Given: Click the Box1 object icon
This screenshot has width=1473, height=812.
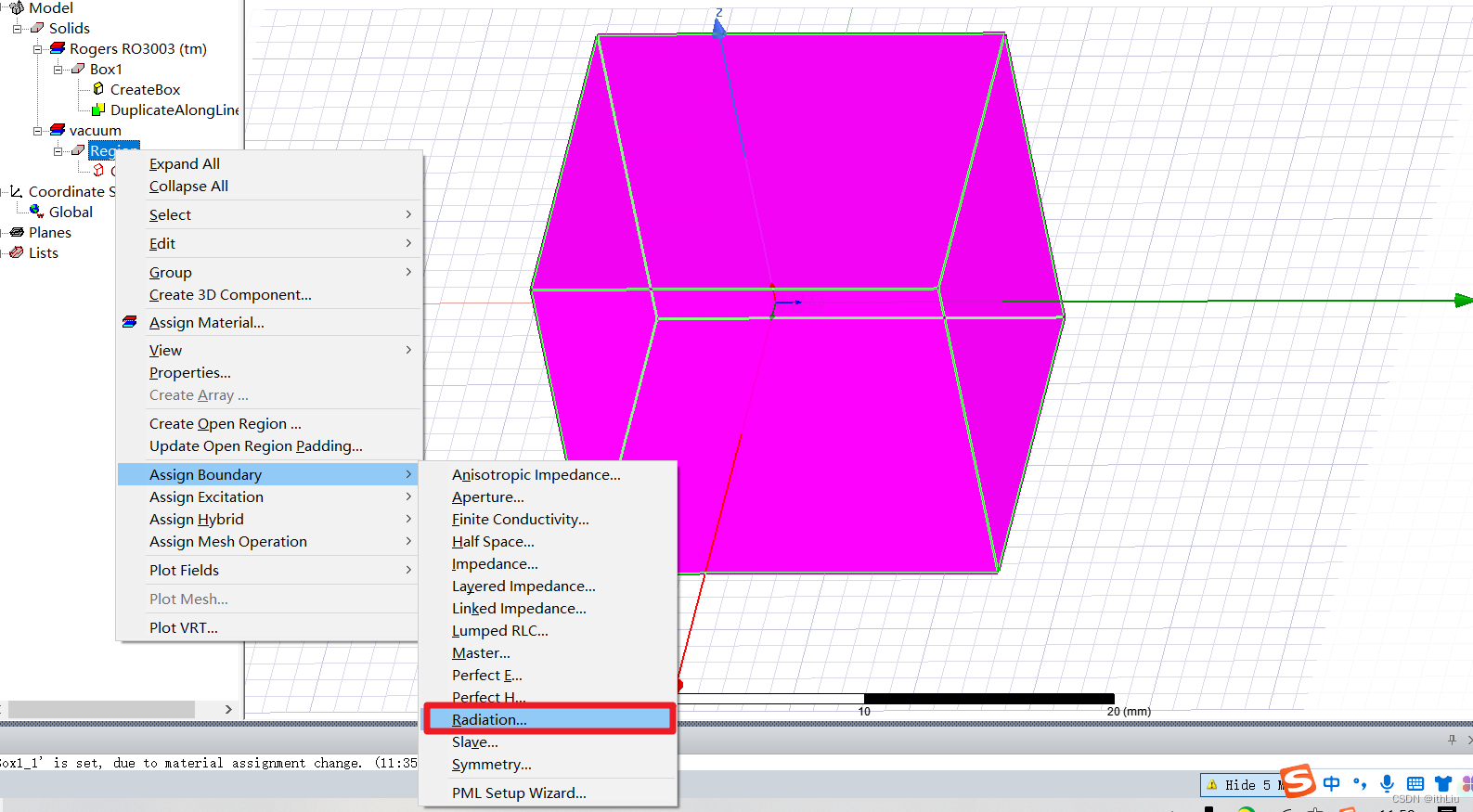Looking at the screenshot, I should pos(78,69).
